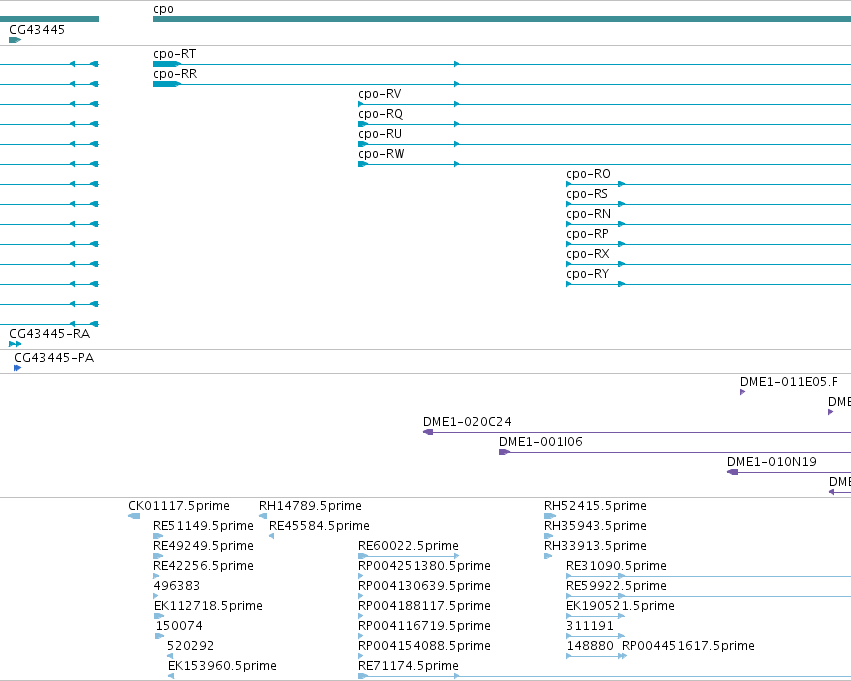The height and width of the screenshot is (681, 851).
Task: Select the DME1-010N19 clone label
Action: [772, 462]
